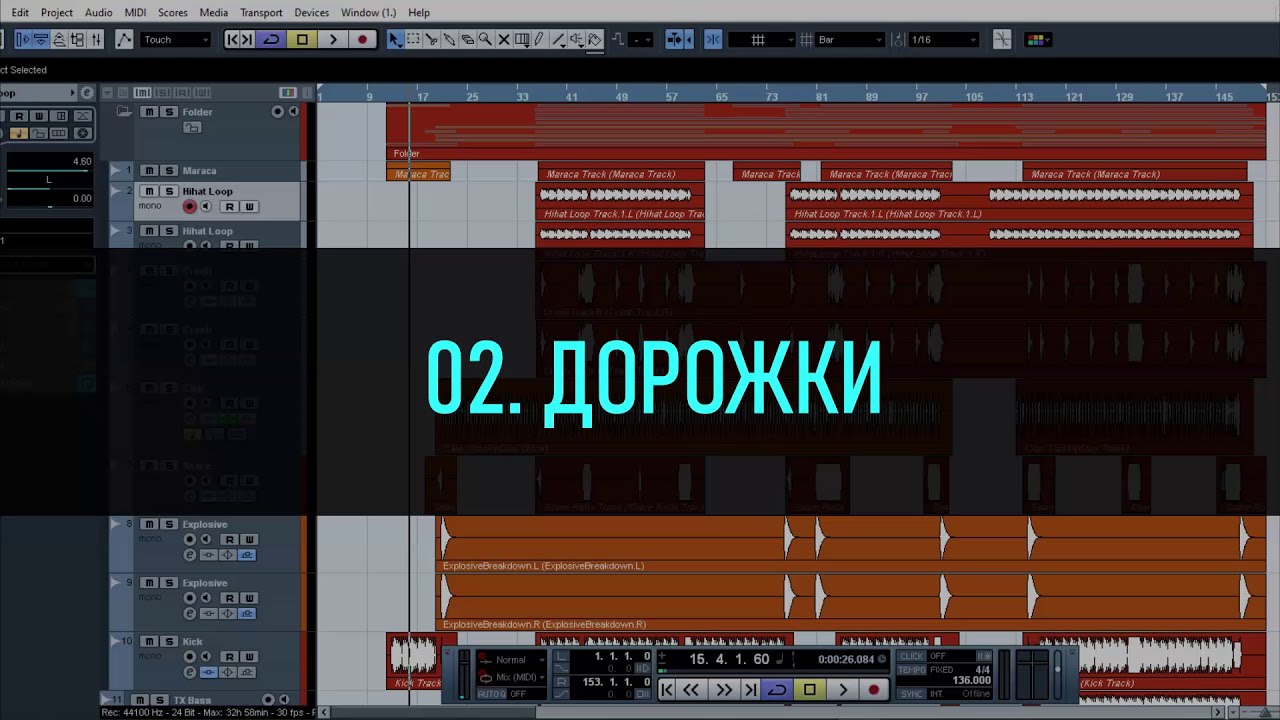The height and width of the screenshot is (720, 1280).
Task: Toggle Snap on/off button
Action: 713,40
